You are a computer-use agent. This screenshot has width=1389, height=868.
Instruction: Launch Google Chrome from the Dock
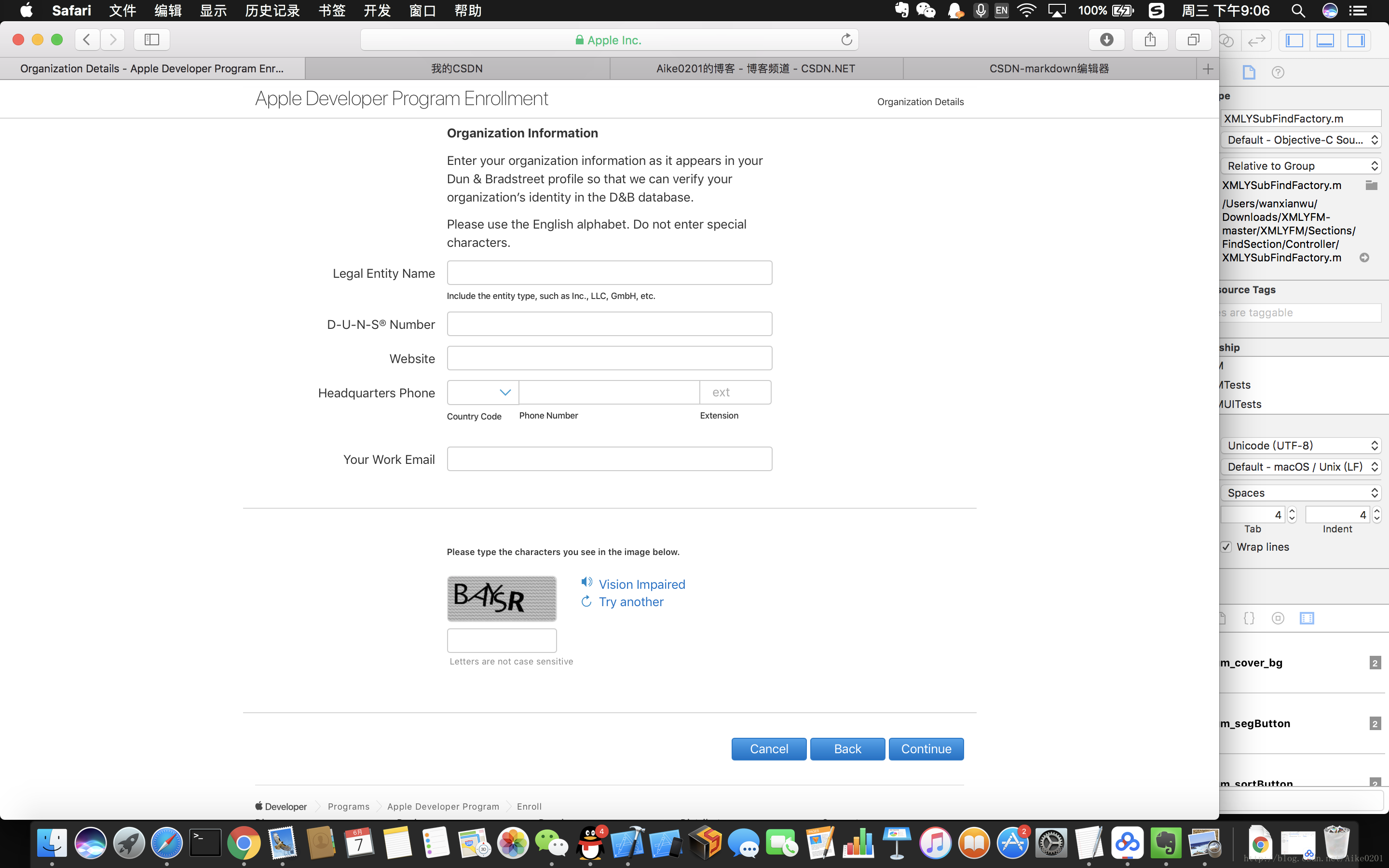coord(244,843)
